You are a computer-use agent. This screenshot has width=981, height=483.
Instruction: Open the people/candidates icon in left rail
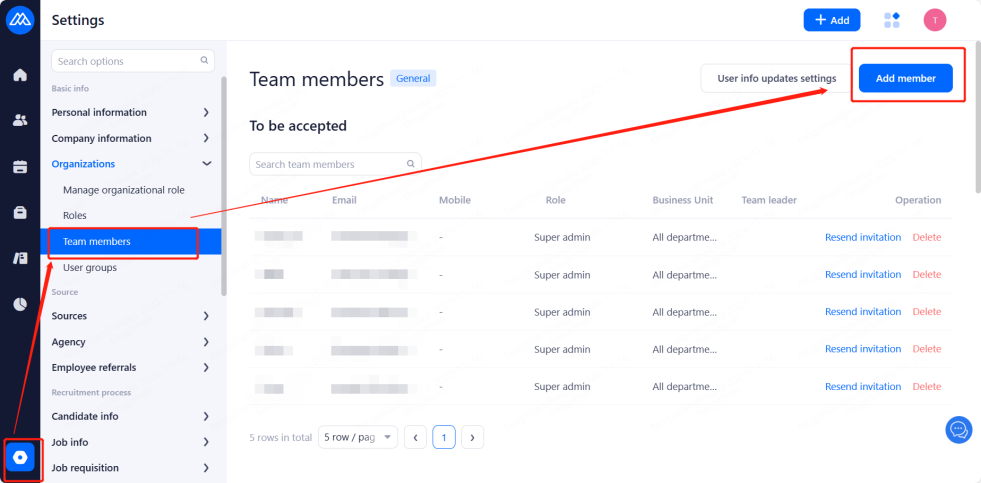pos(20,120)
